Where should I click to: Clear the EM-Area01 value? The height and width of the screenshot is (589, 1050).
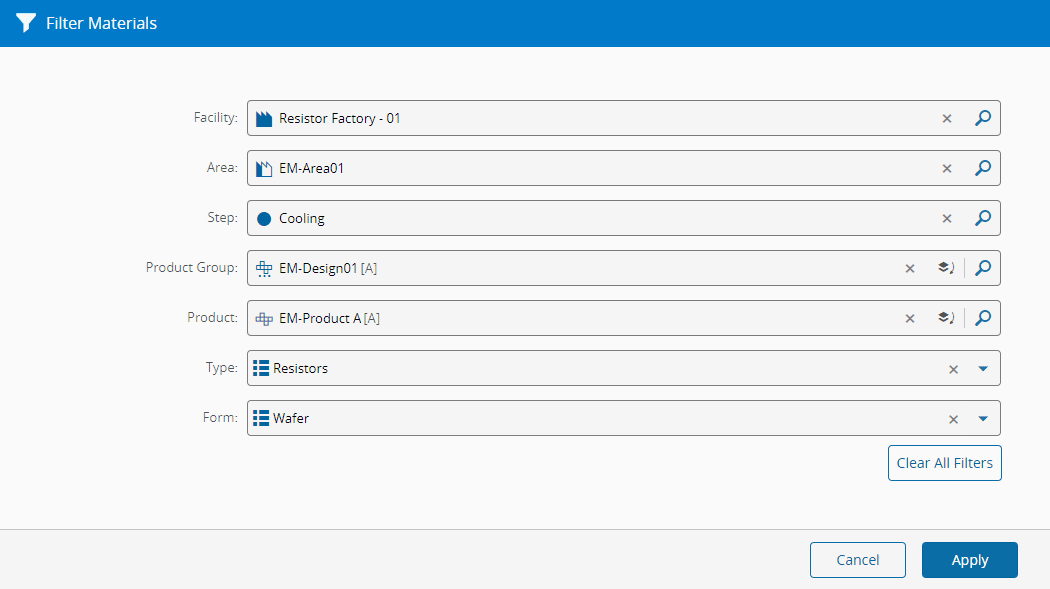(x=947, y=168)
